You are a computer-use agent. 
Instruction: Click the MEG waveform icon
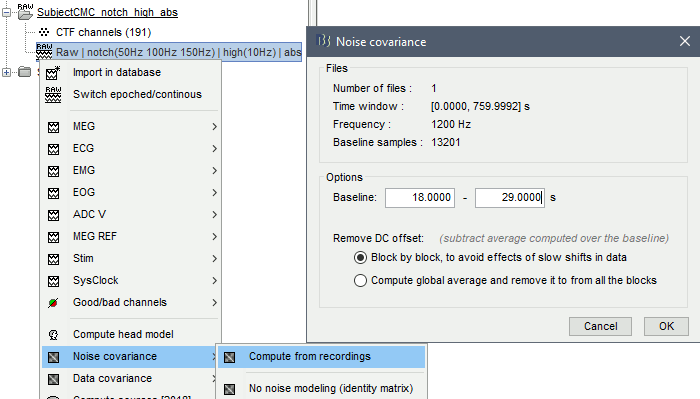pos(54,127)
